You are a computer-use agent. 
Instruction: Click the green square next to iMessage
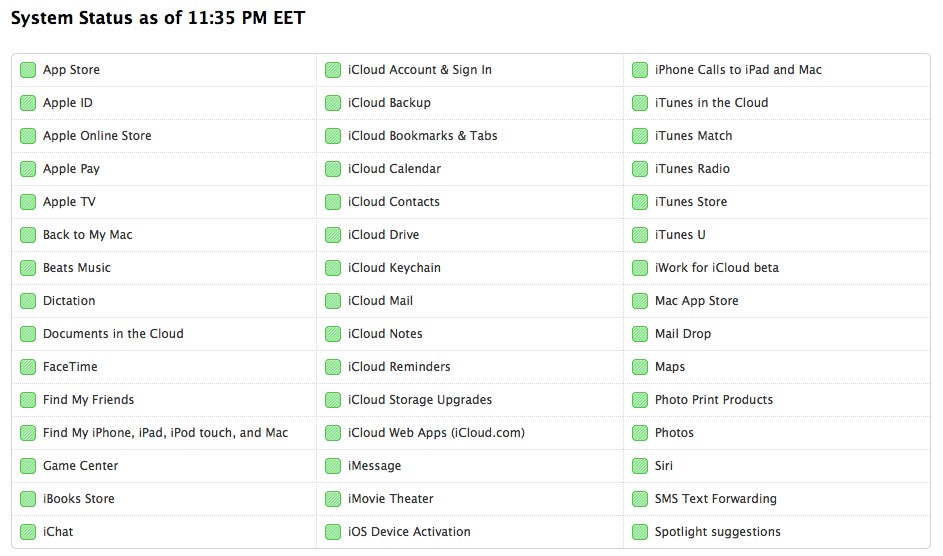[x=333, y=466]
